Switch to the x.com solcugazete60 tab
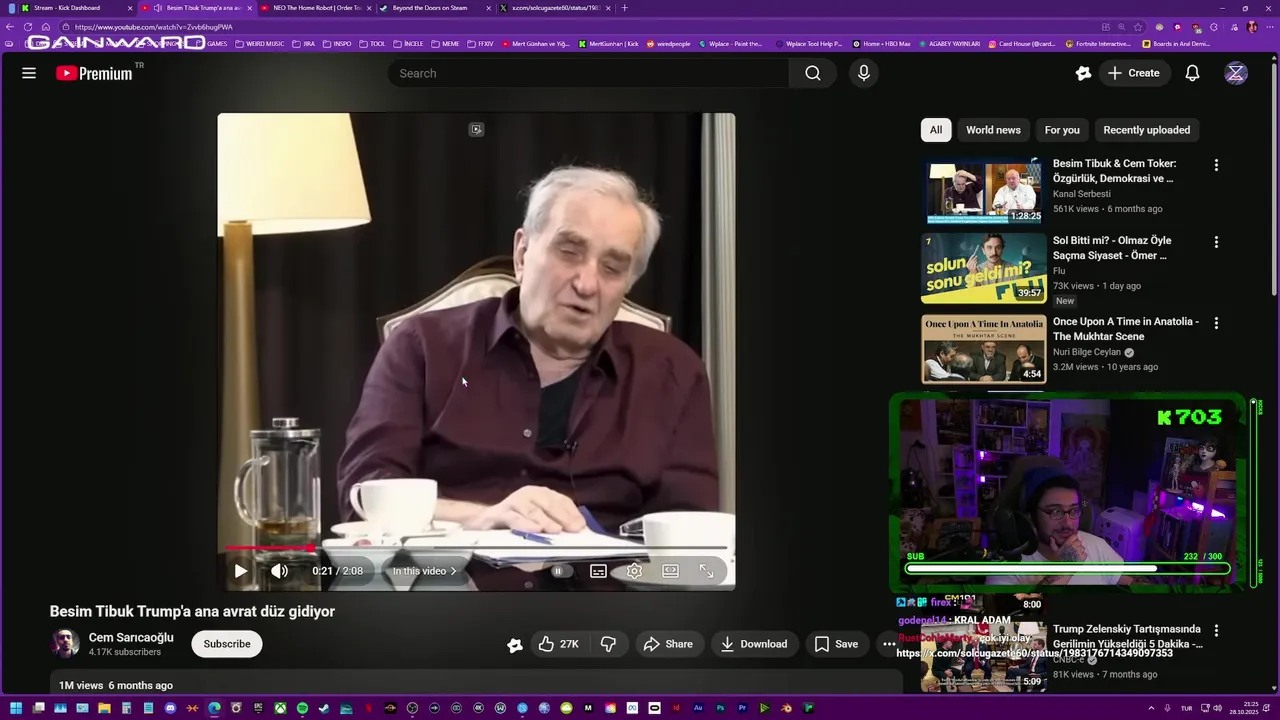 (x=556, y=8)
